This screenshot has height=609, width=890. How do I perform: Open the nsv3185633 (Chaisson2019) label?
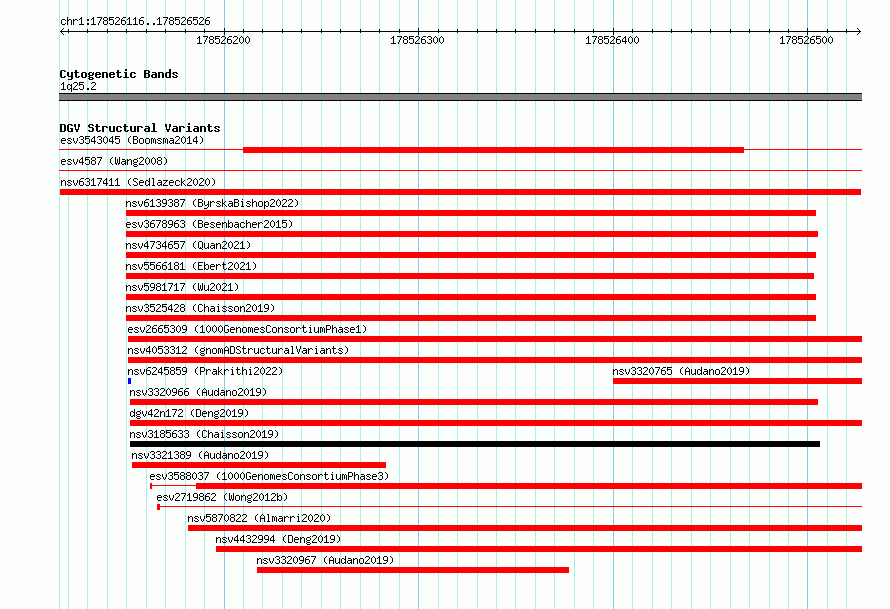pos(204,434)
